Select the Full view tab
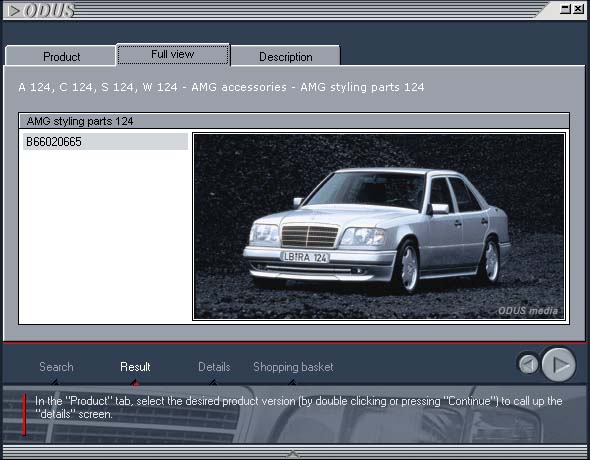590x460 pixels. (x=173, y=55)
